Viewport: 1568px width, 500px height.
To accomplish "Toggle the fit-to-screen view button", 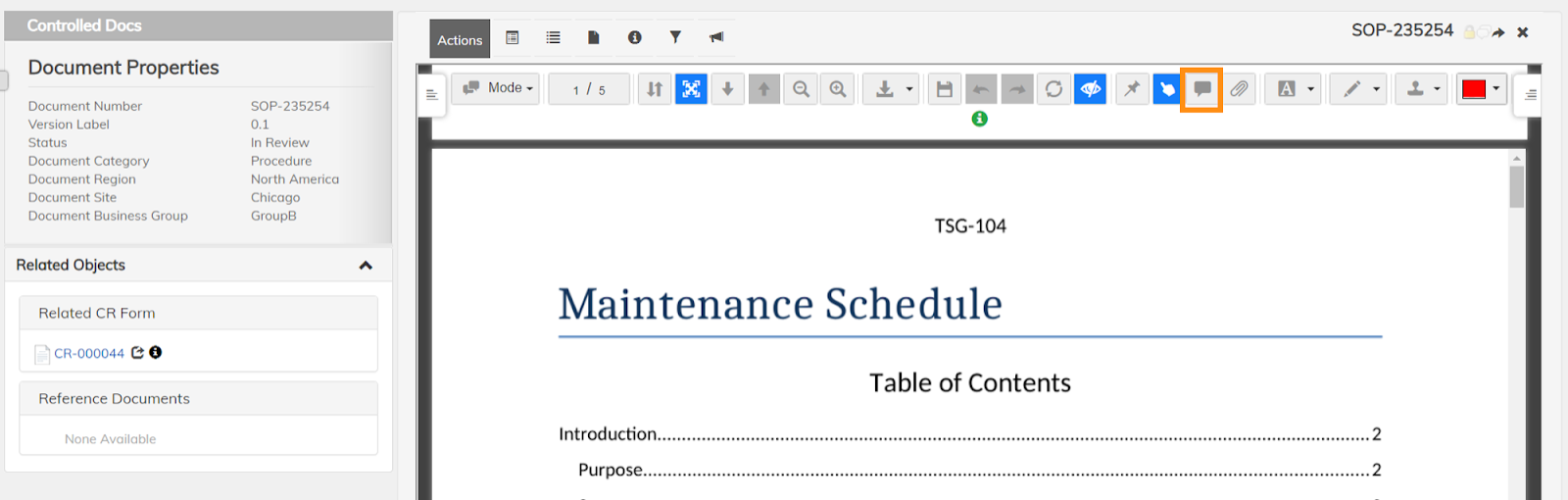I will [691, 89].
